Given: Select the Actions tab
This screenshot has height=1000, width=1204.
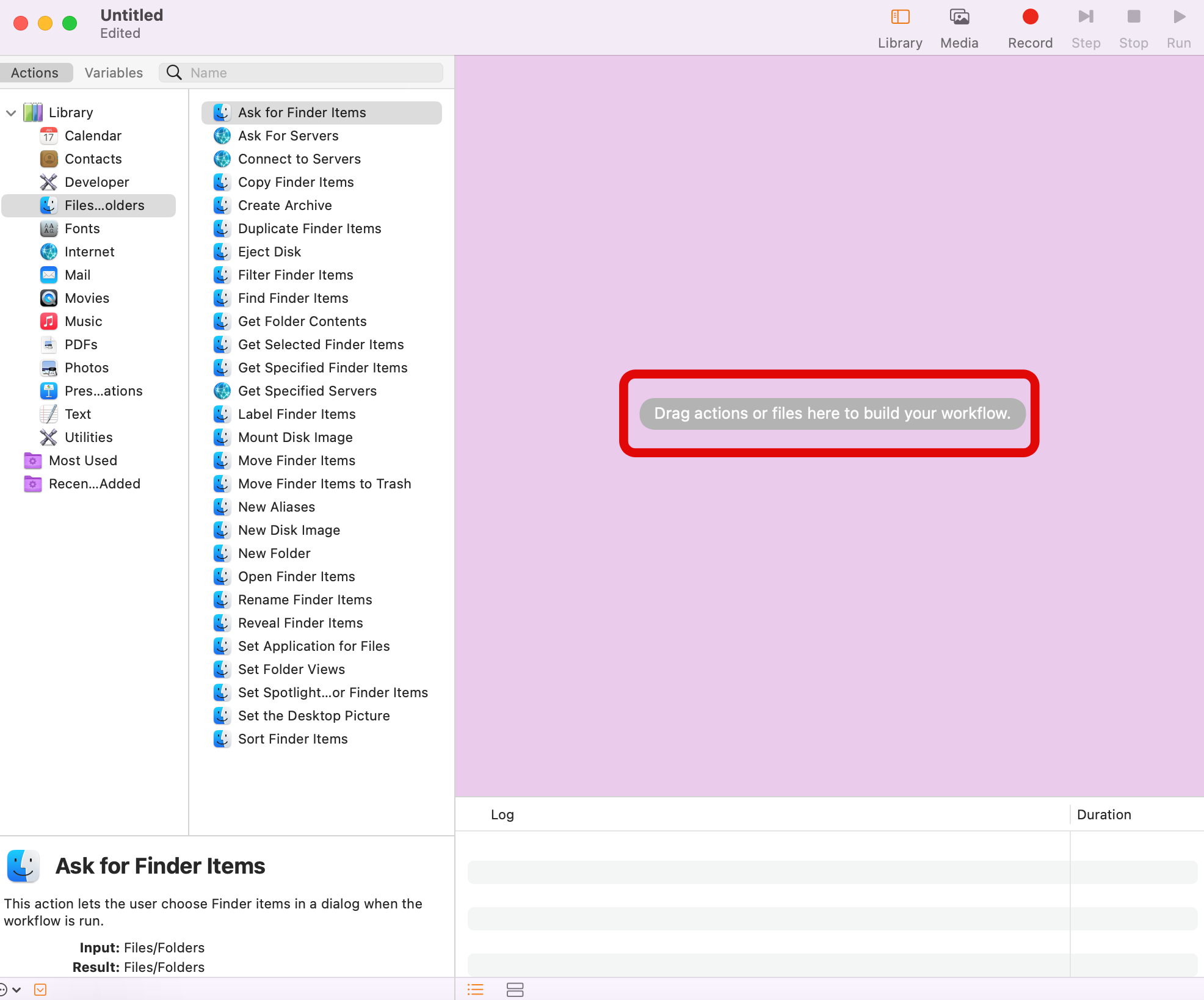Looking at the screenshot, I should tap(35, 73).
